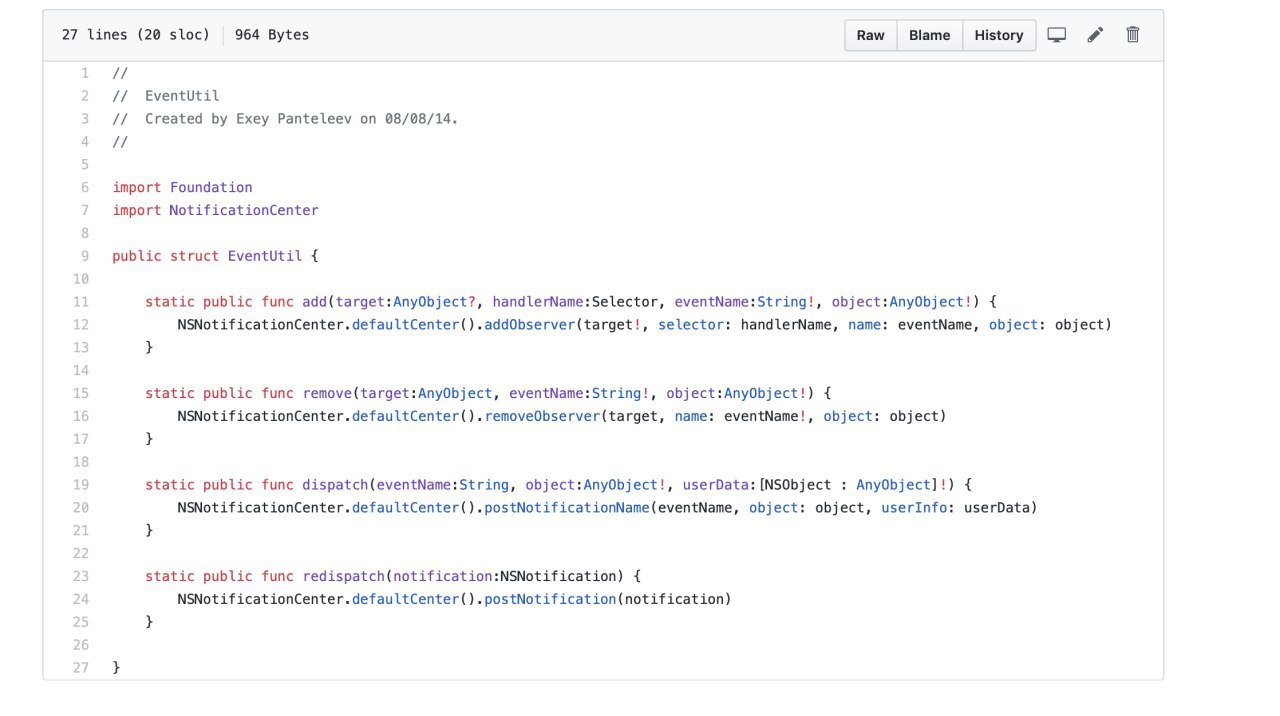Click line number 27 at file end
This screenshot has height=716, width=1280.
pyautogui.click(x=81, y=667)
